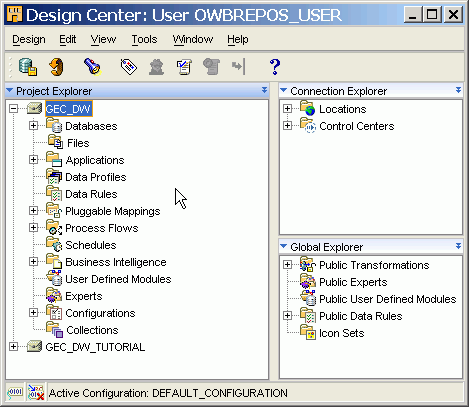
Task: Select the Configurations tree label
Action: [100, 313]
